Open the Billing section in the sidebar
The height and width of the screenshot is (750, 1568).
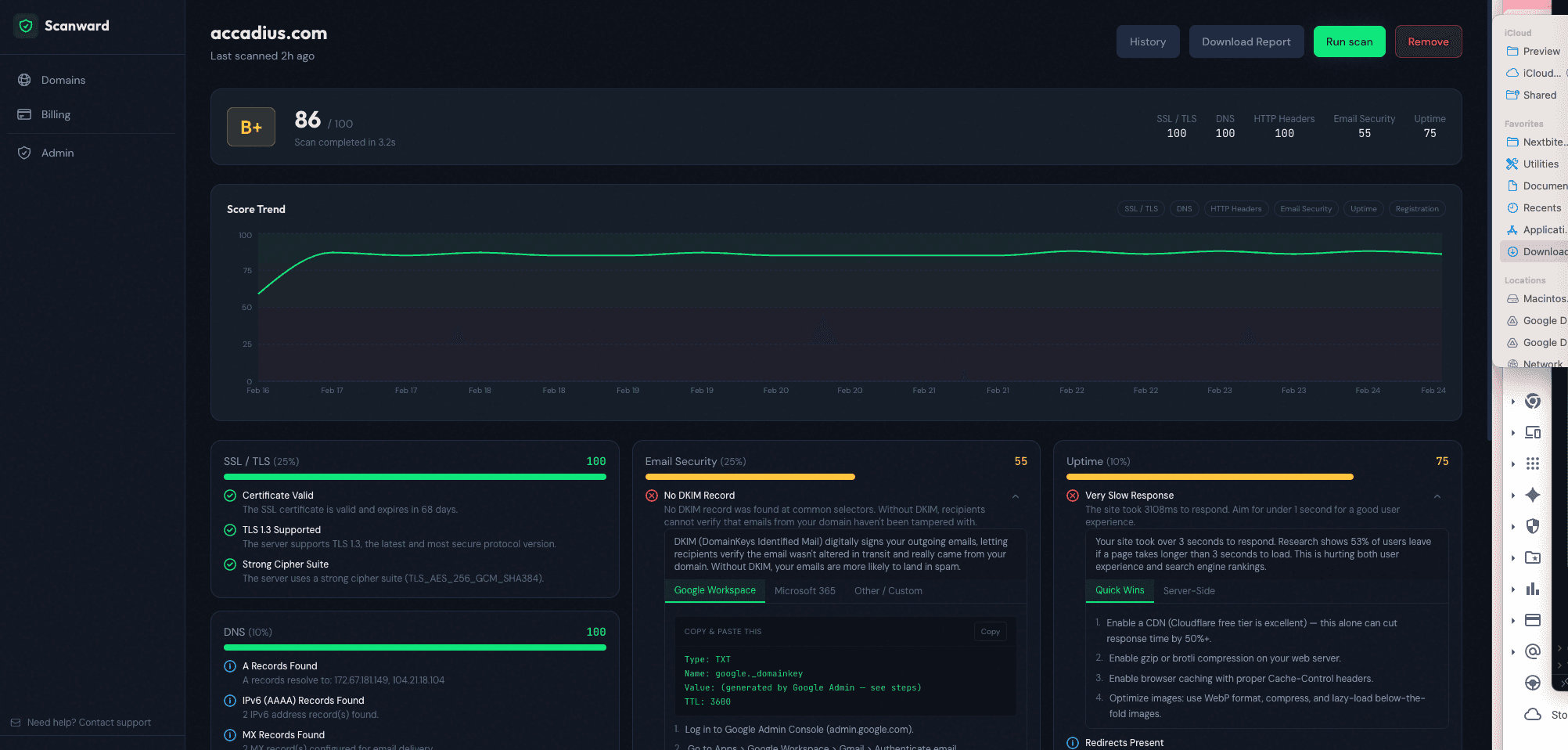[x=56, y=114]
